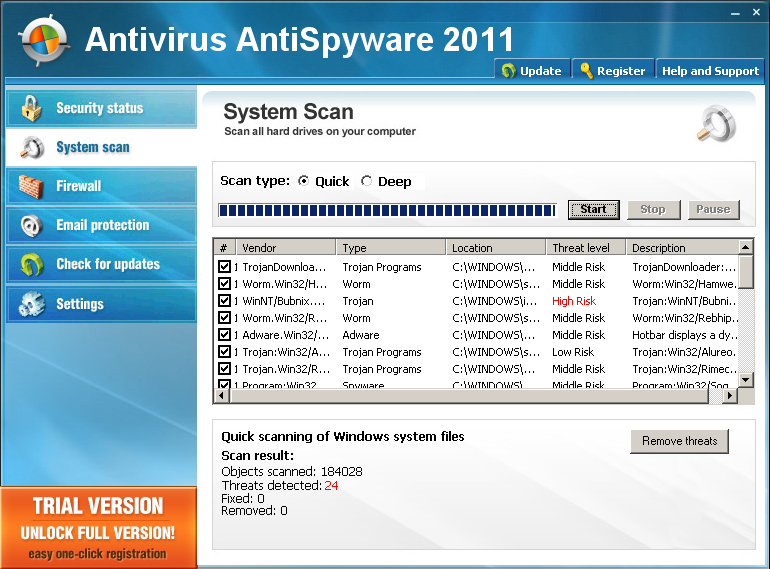This screenshot has height=569, width=770.
Task: Click the threat list's scroll up arrow
Action: (746, 247)
